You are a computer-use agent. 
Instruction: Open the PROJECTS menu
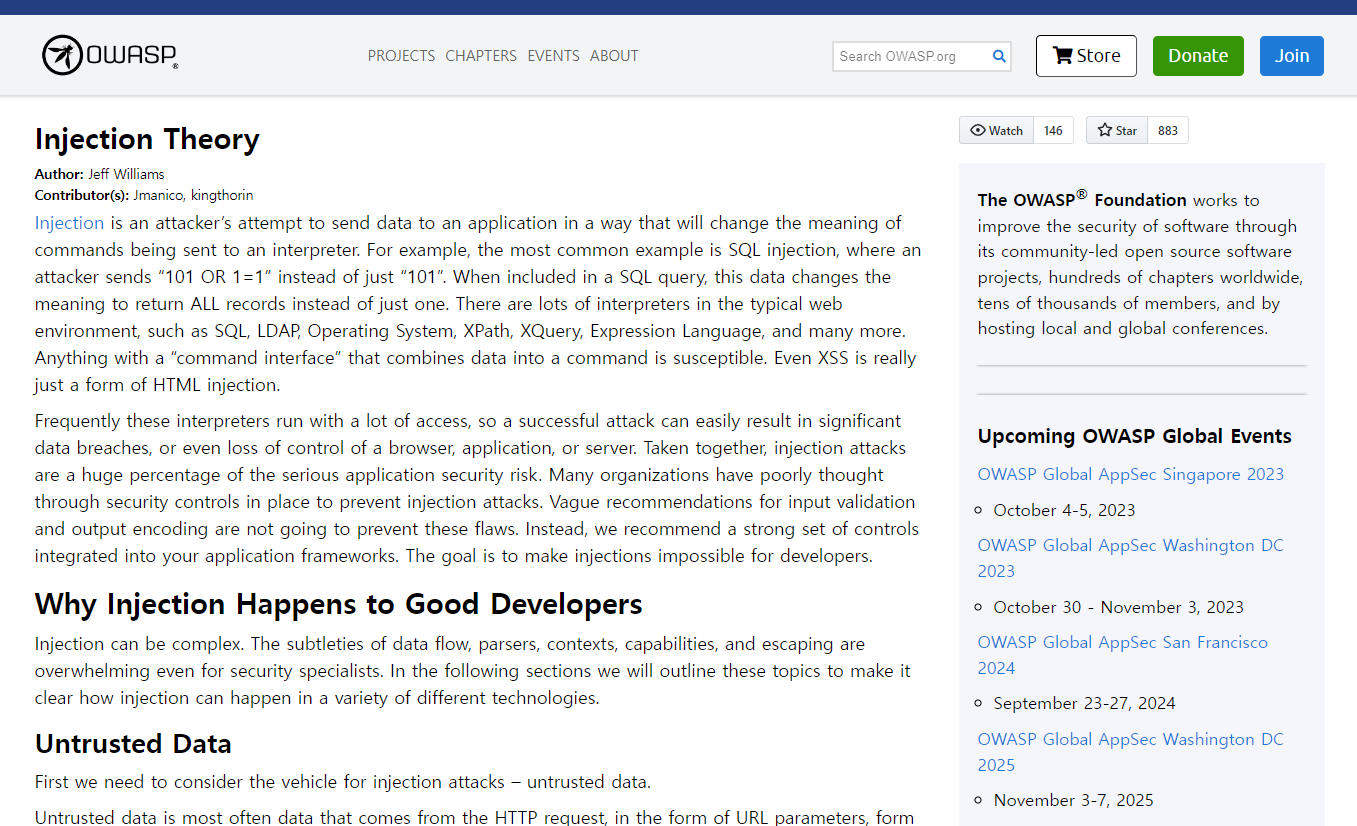[x=401, y=56]
